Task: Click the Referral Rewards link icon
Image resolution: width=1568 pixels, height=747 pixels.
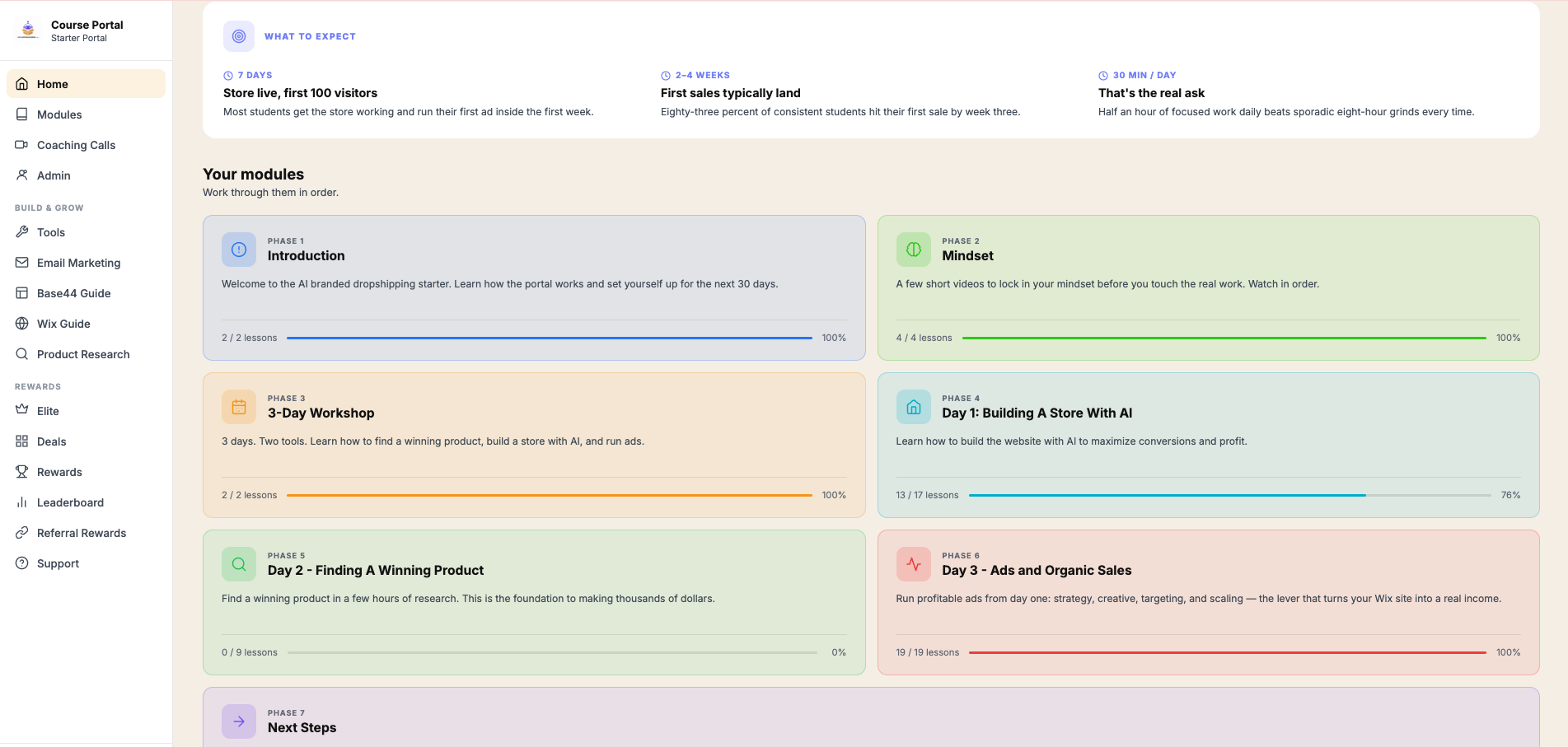Action: 22,533
